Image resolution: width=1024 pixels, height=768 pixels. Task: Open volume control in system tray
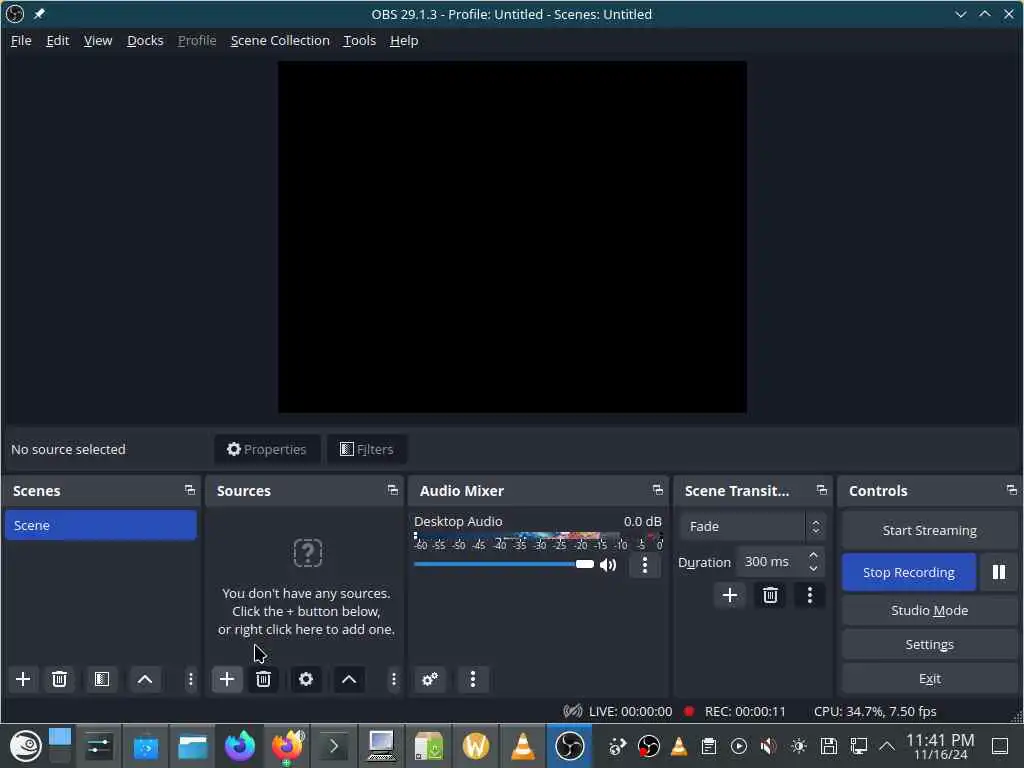(x=769, y=746)
